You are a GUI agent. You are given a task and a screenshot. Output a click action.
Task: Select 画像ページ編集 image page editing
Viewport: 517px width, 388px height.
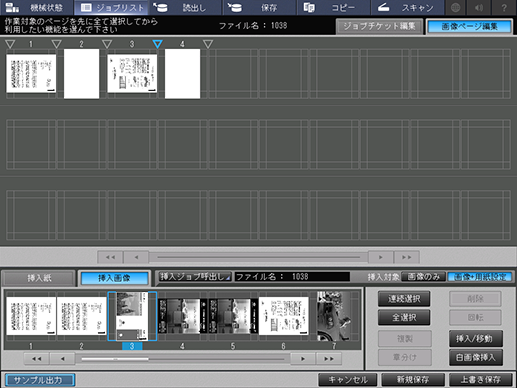point(469,26)
